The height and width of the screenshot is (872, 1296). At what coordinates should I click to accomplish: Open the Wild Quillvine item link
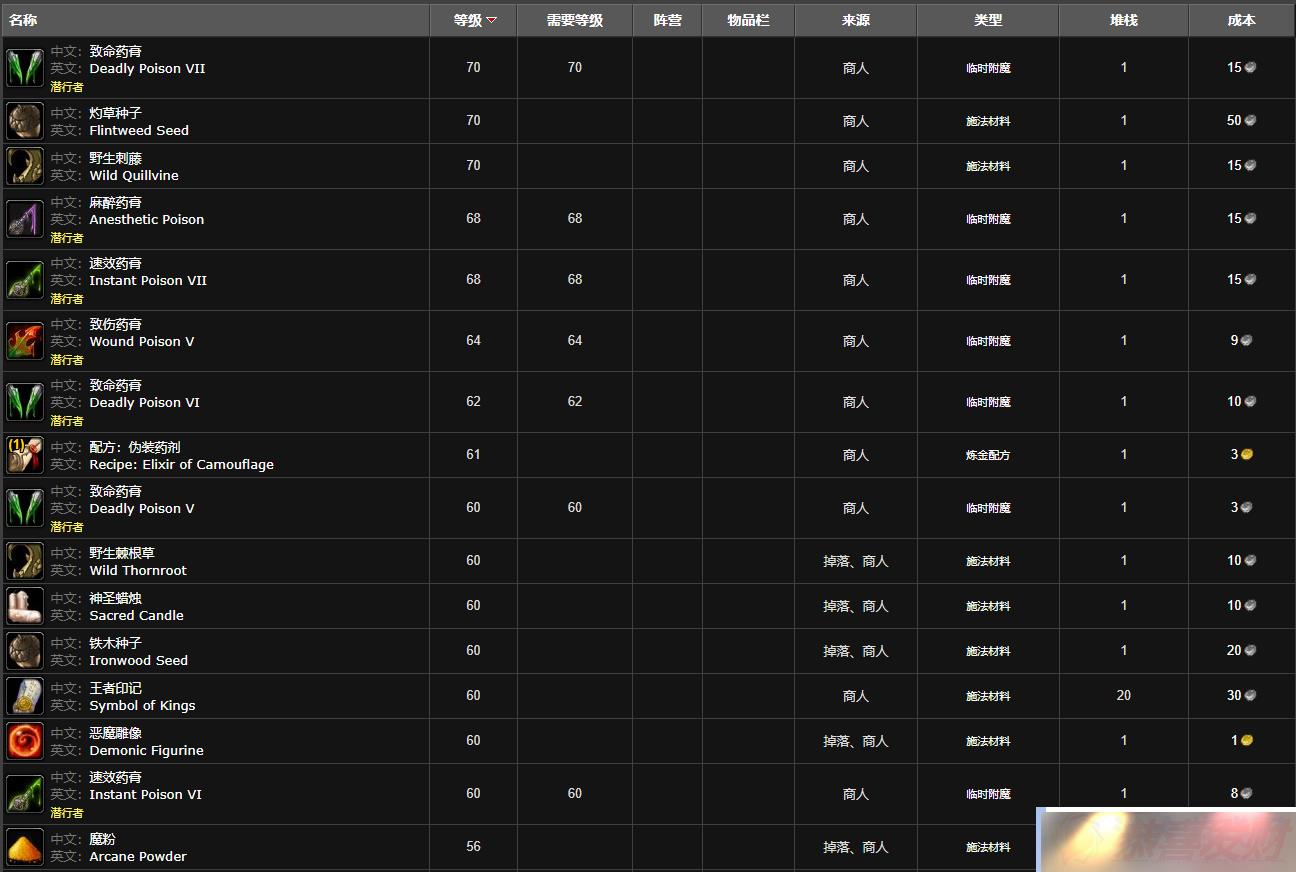pos(134,176)
